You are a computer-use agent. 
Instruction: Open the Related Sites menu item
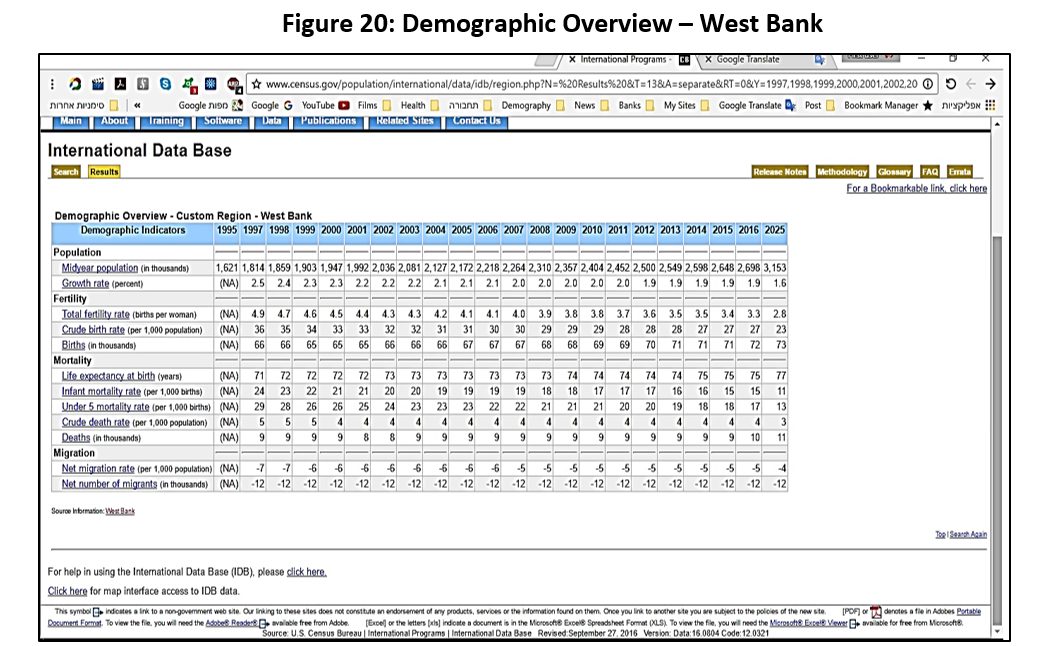(405, 122)
